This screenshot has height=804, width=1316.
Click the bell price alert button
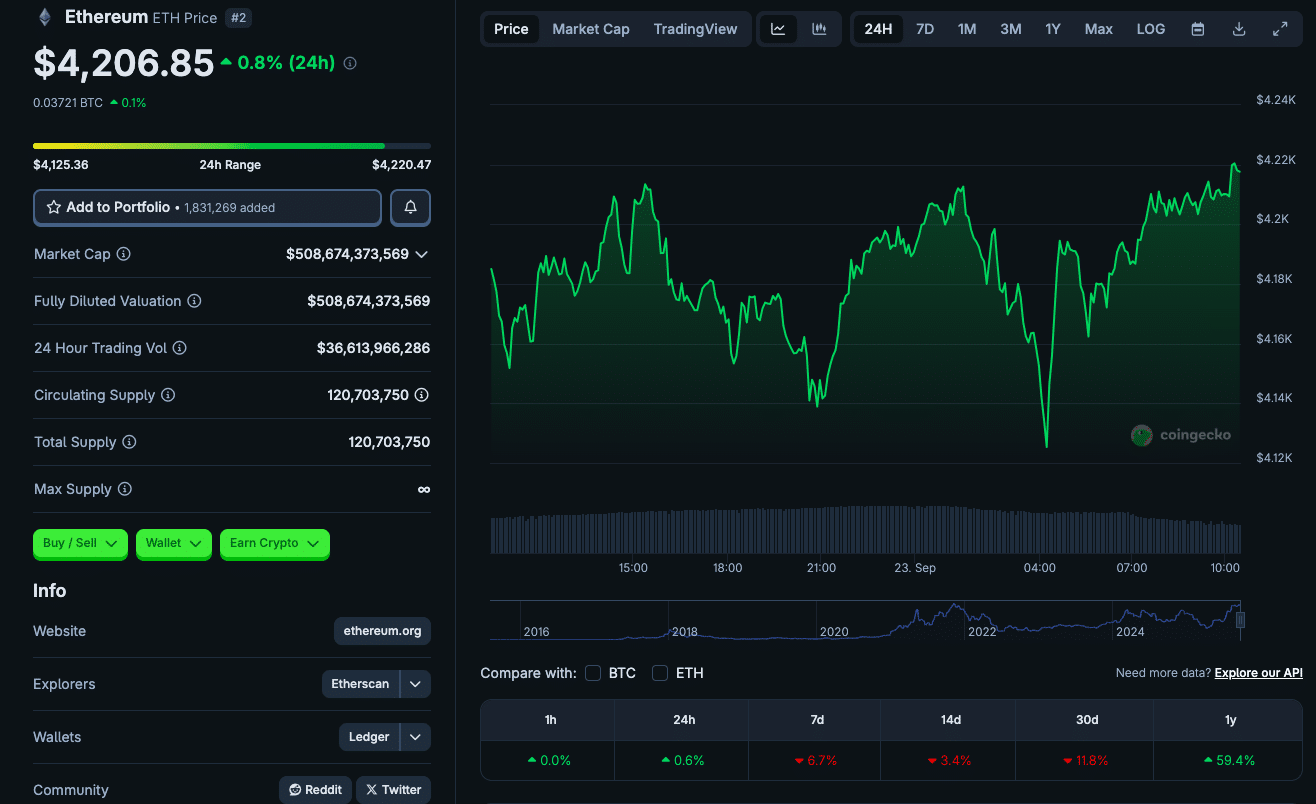click(410, 207)
